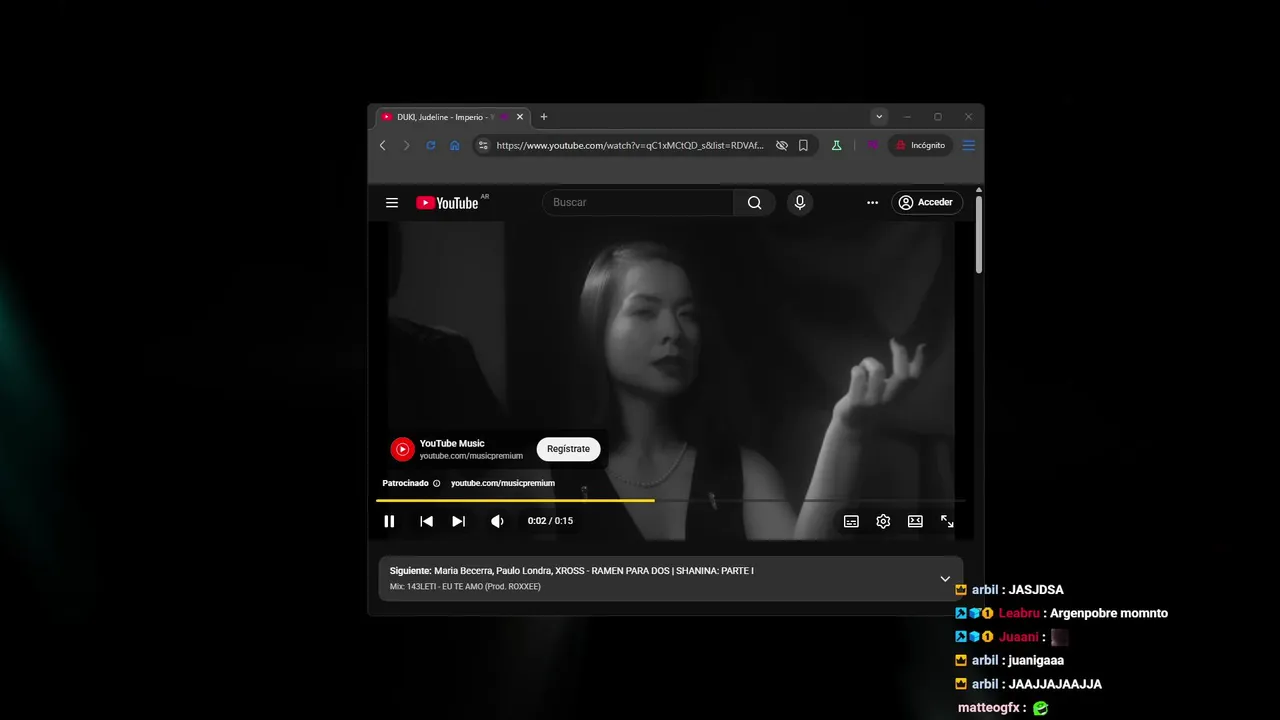Click arbil's chat message JASJDSA
1280x720 pixels.
(x=1036, y=590)
